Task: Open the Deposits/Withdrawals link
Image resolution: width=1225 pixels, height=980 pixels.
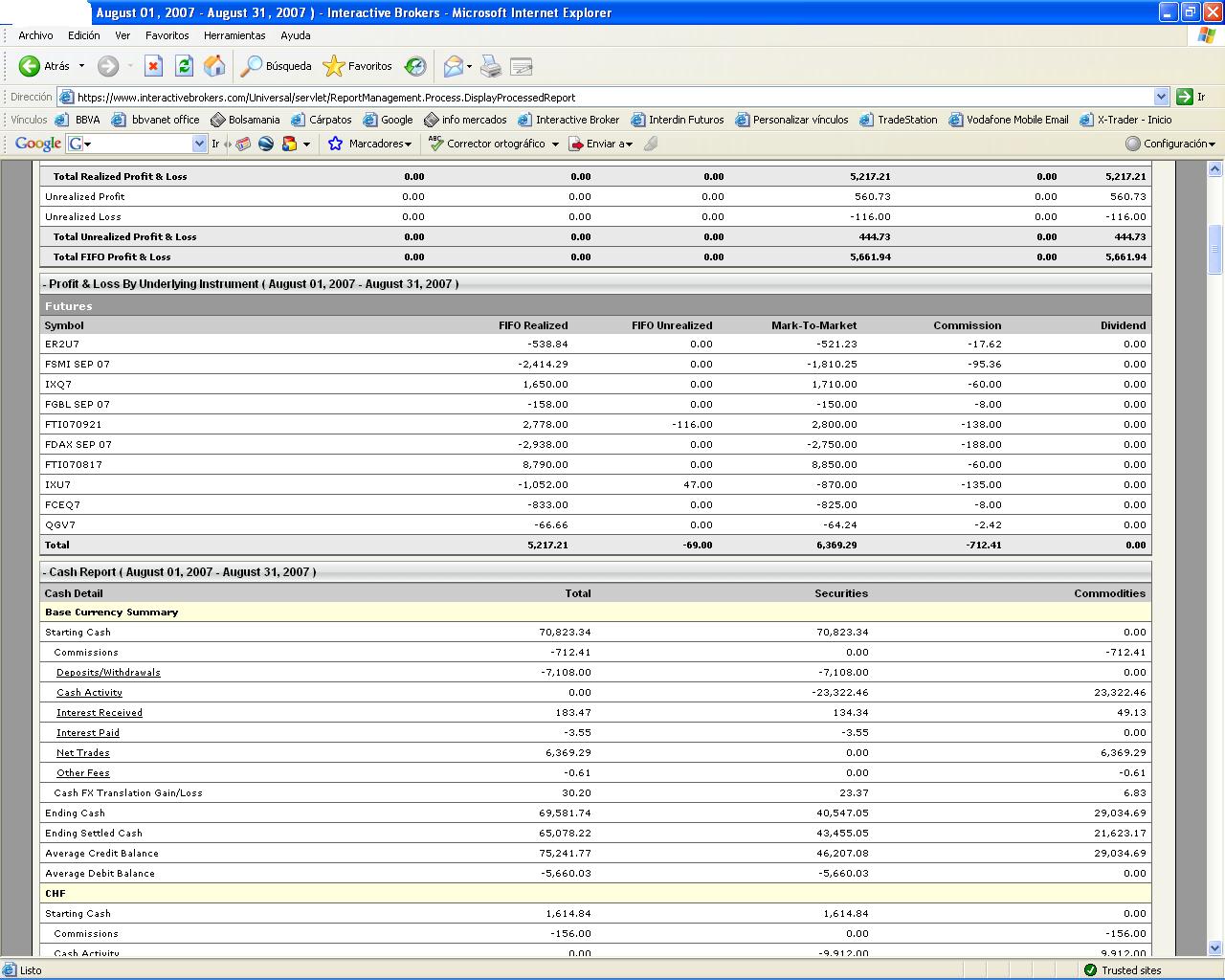Action: coord(108,673)
